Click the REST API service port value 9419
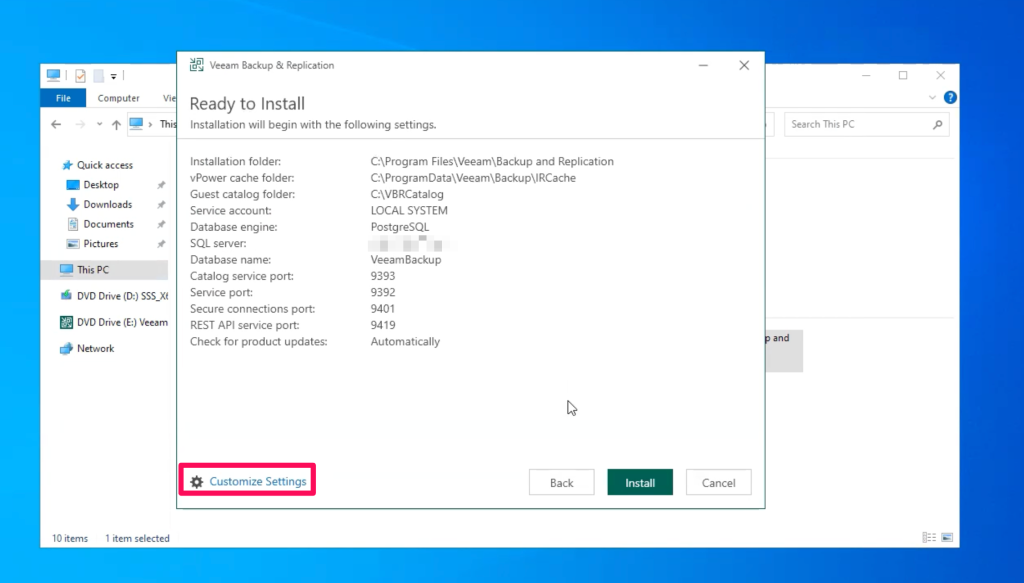Screen dimensions: 1024x583 (383, 324)
